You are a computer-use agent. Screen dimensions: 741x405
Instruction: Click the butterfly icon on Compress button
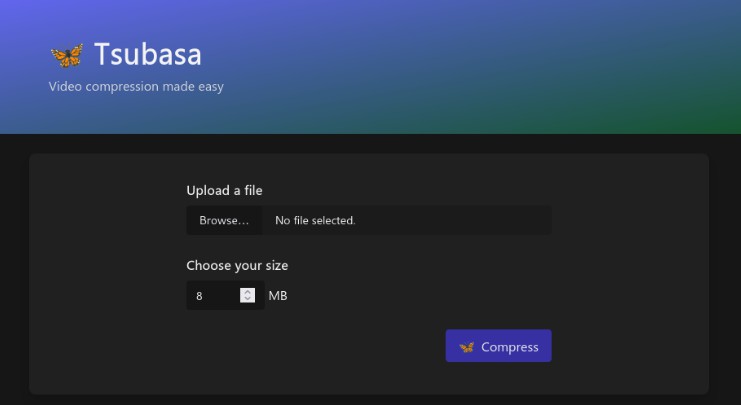(x=466, y=347)
